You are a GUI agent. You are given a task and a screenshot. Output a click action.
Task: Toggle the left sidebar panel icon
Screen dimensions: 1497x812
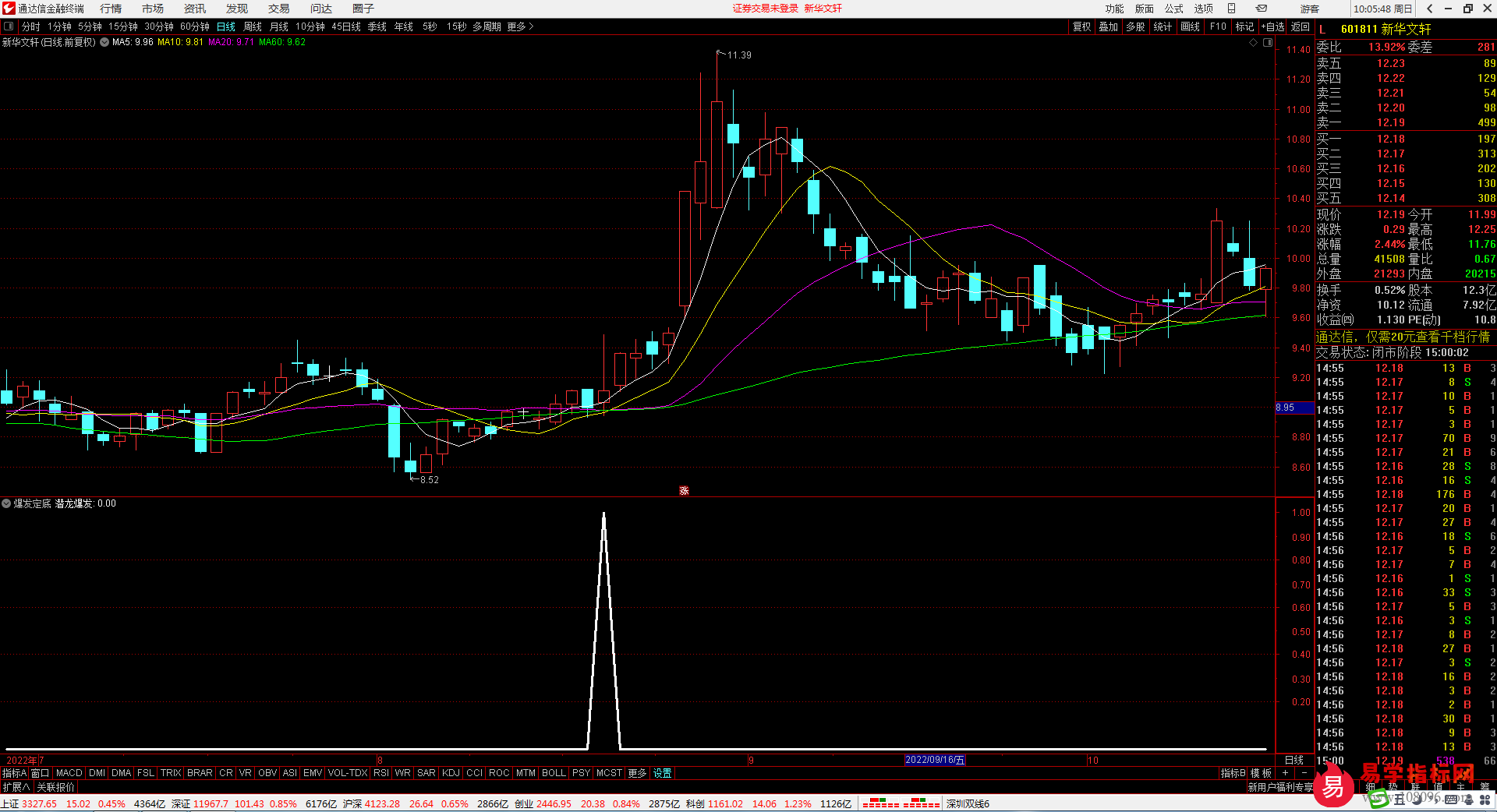click(9, 26)
